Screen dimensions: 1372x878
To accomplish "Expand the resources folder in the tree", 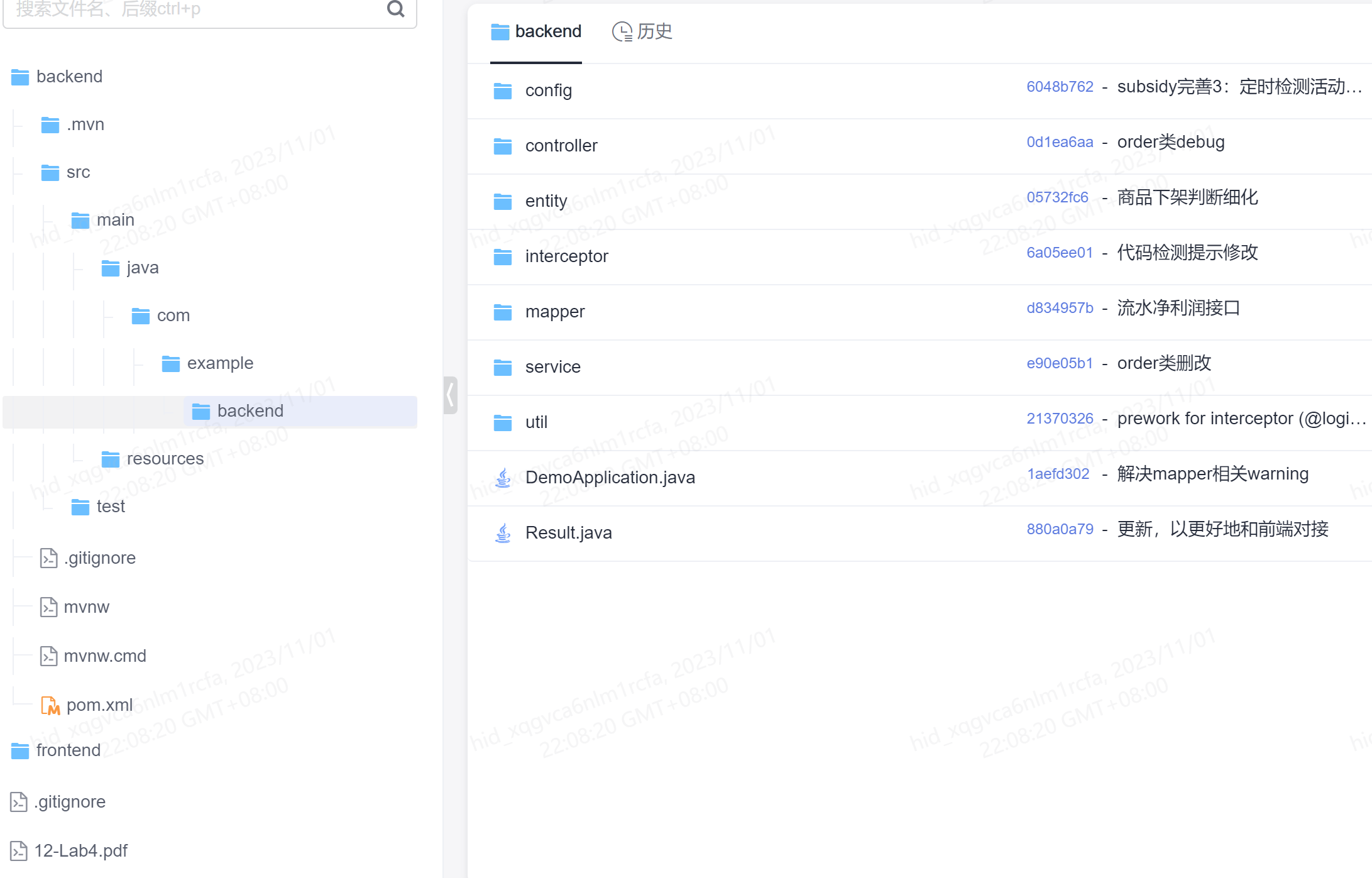I will [x=165, y=459].
